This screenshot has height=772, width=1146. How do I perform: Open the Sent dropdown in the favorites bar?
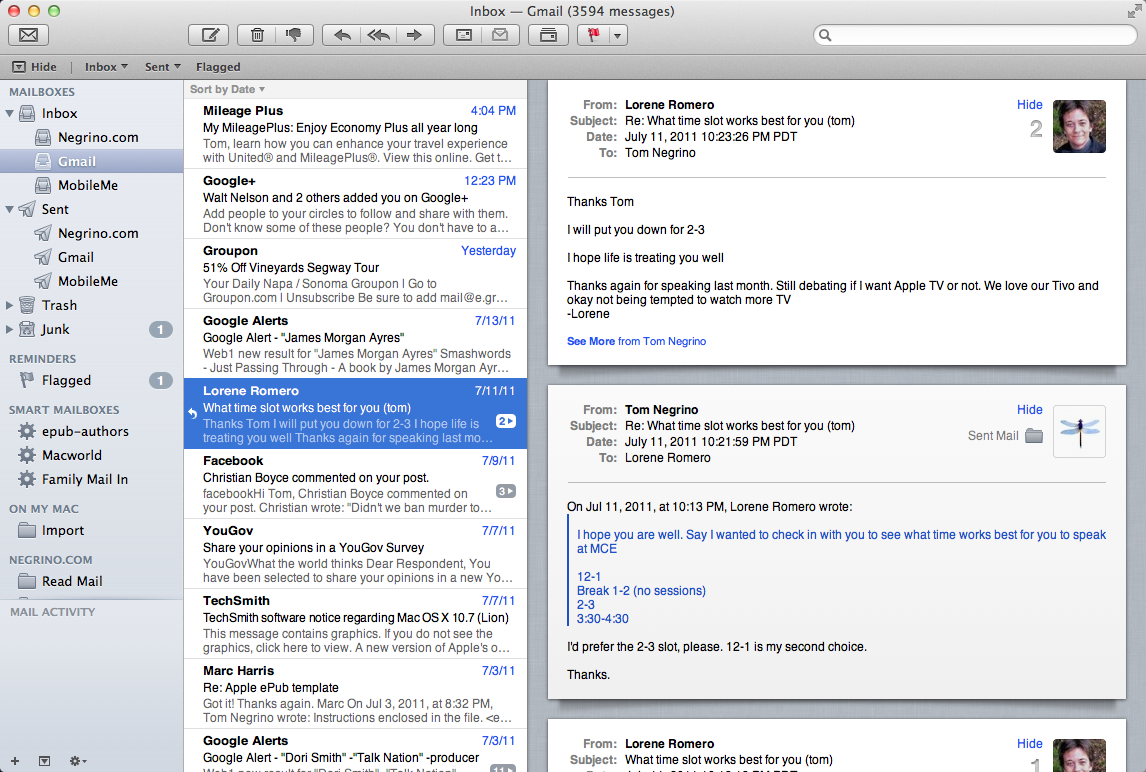pos(162,67)
